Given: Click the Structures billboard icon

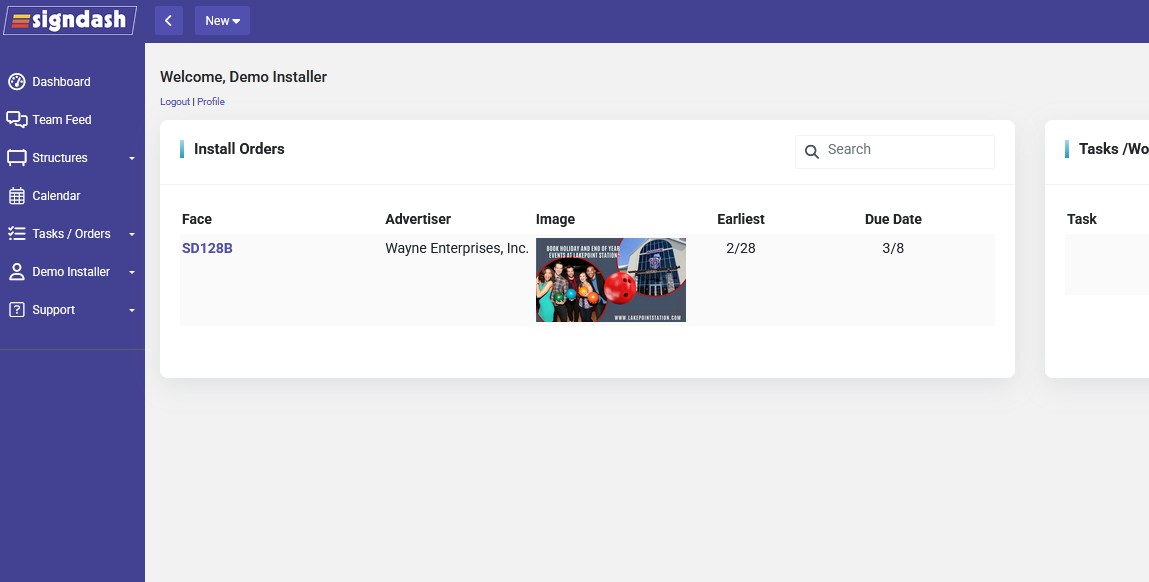Looking at the screenshot, I should coord(16,158).
